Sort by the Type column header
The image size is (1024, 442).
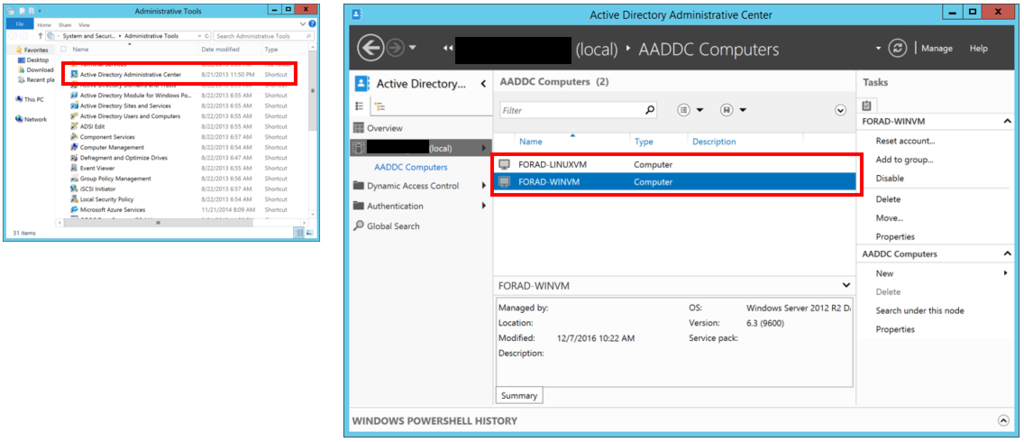coord(644,142)
